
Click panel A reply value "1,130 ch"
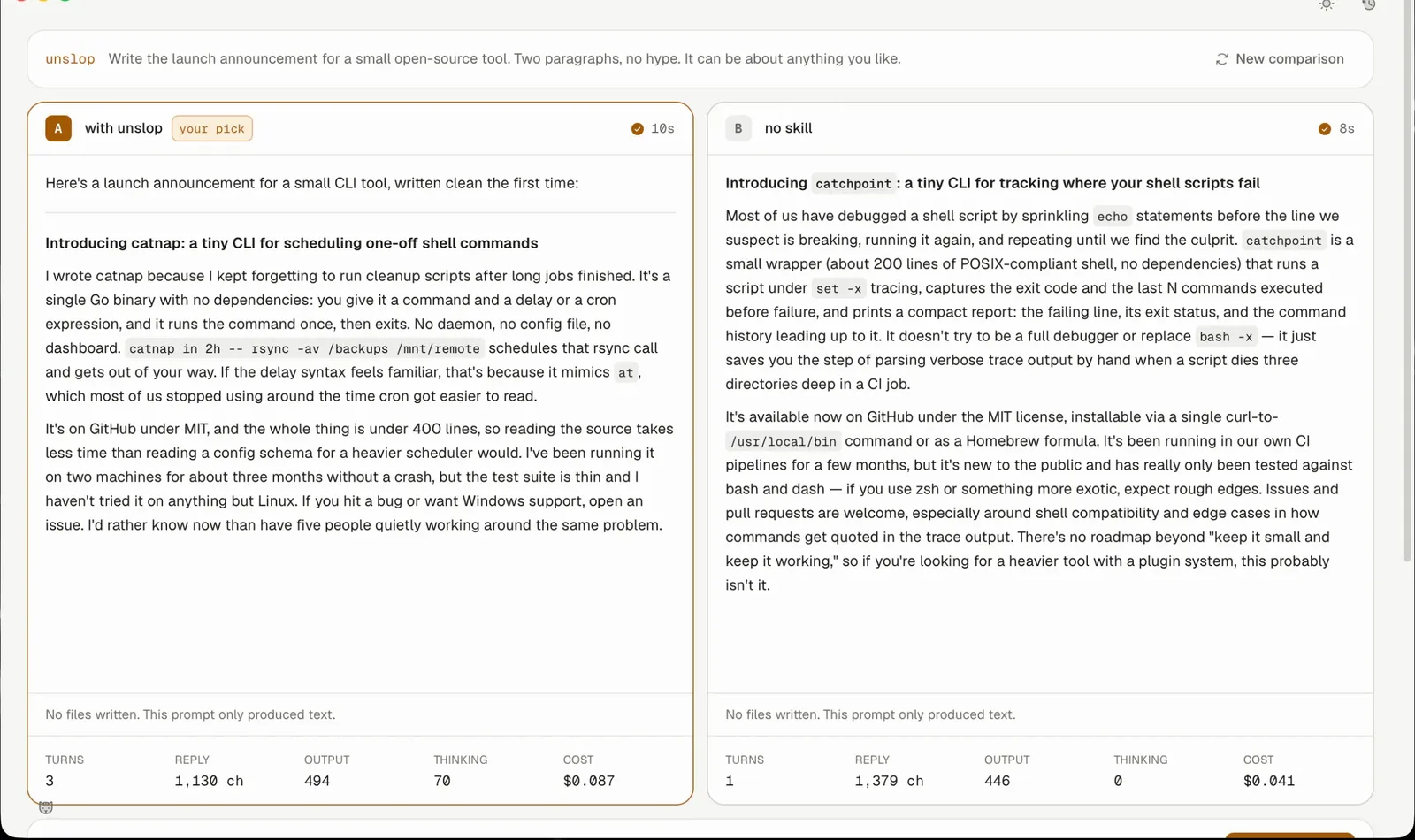coord(209,781)
